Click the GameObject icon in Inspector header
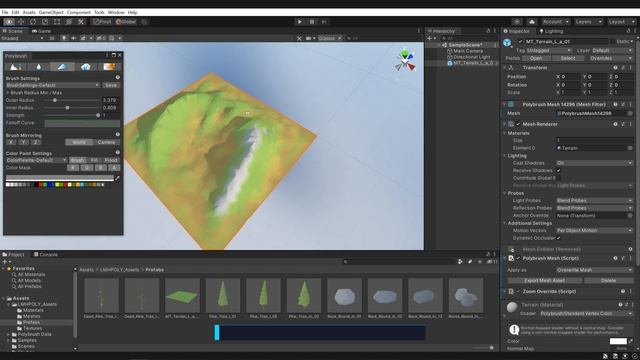640x360 pixels. pos(507,42)
